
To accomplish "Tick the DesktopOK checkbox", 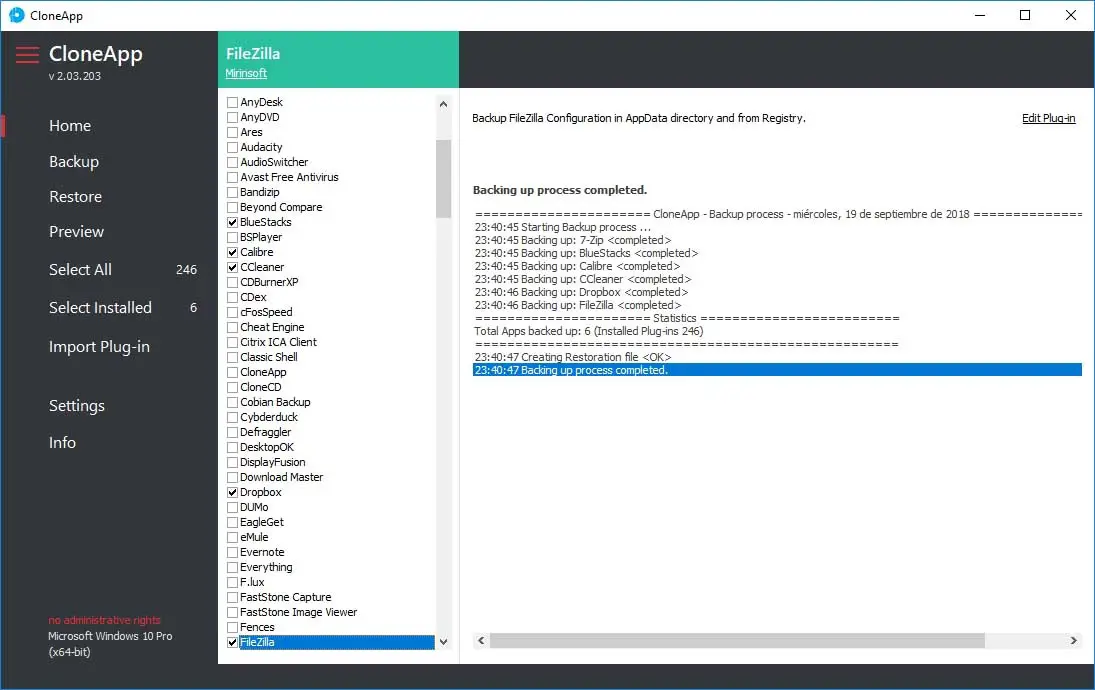I will [x=233, y=448].
